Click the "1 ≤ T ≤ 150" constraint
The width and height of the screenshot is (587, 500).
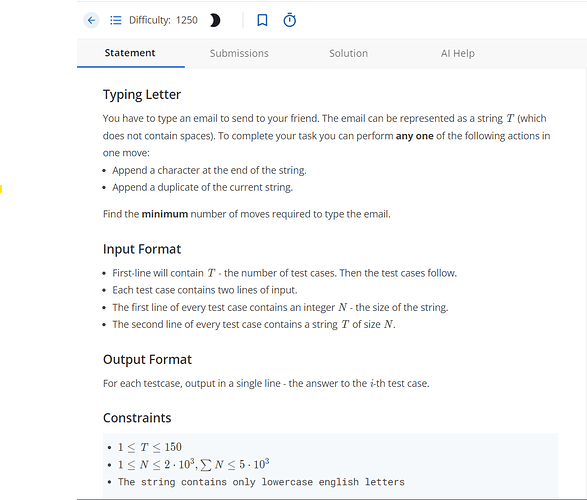[x=150, y=447]
